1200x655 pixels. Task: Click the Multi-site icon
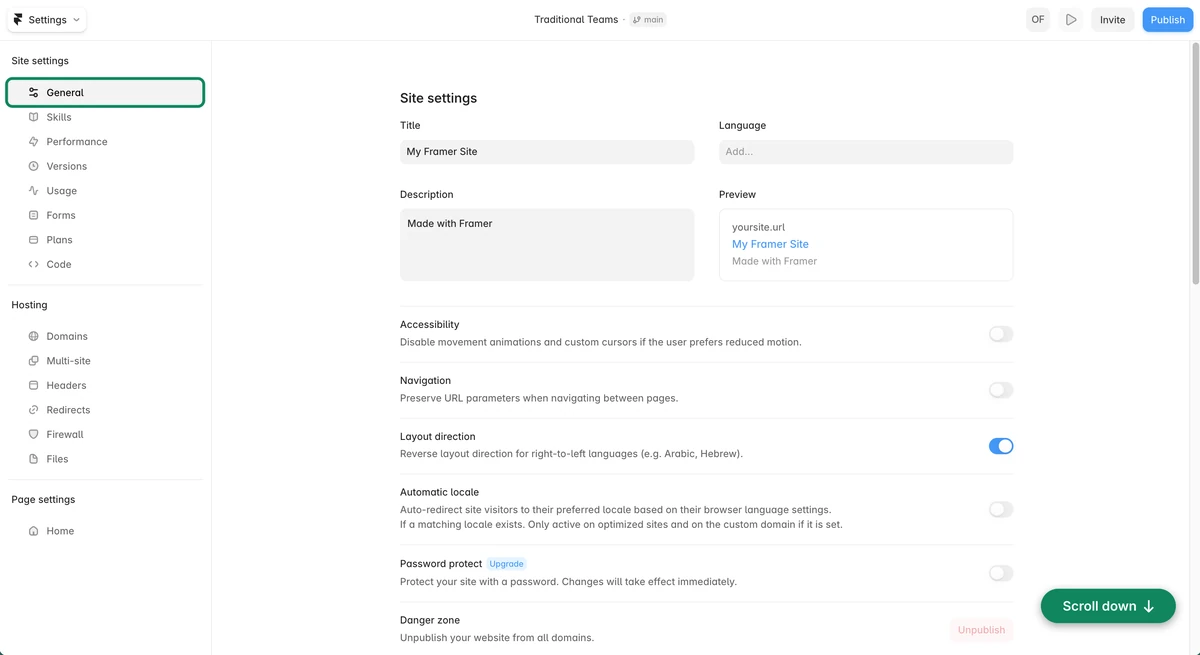[34, 361]
